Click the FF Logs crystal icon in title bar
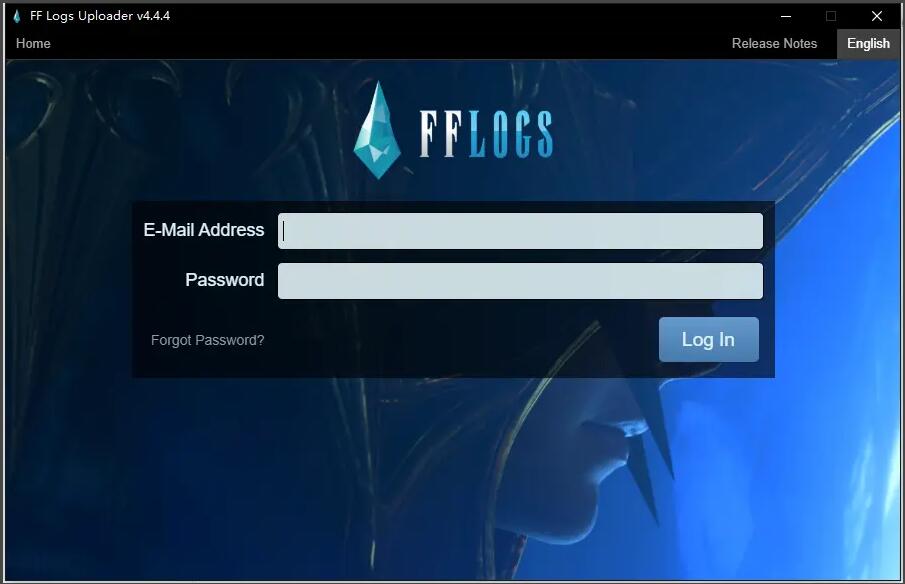The image size is (905, 584). 17,16
